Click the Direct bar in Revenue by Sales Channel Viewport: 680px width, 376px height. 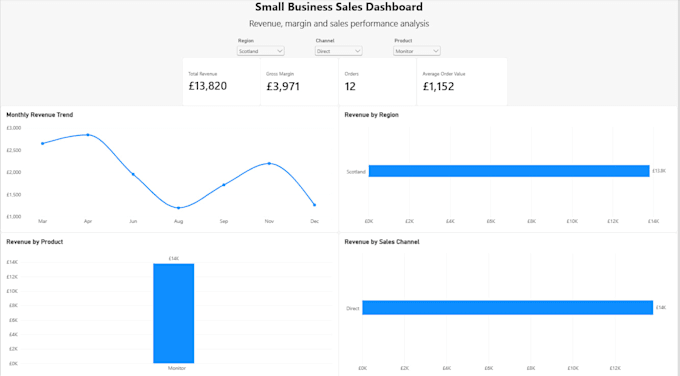point(508,307)
